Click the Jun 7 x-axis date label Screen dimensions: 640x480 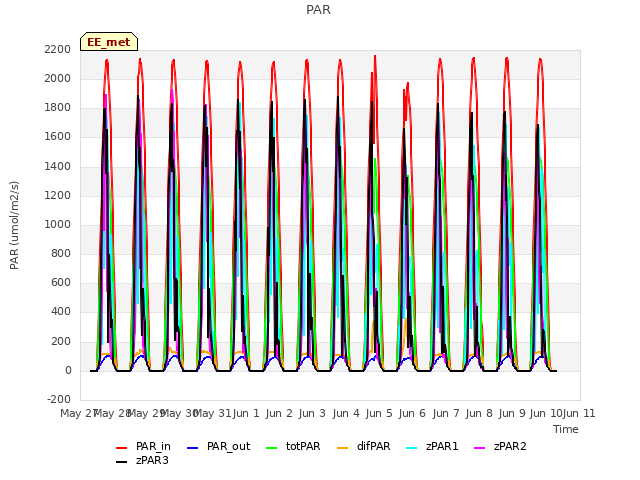click(446, 413)
